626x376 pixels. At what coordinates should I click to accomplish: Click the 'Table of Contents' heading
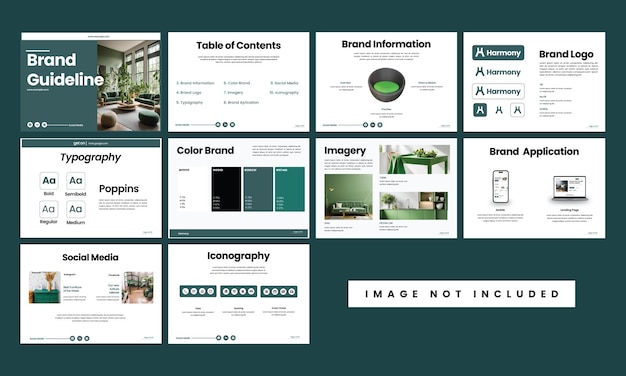click(x=238, y=45)
